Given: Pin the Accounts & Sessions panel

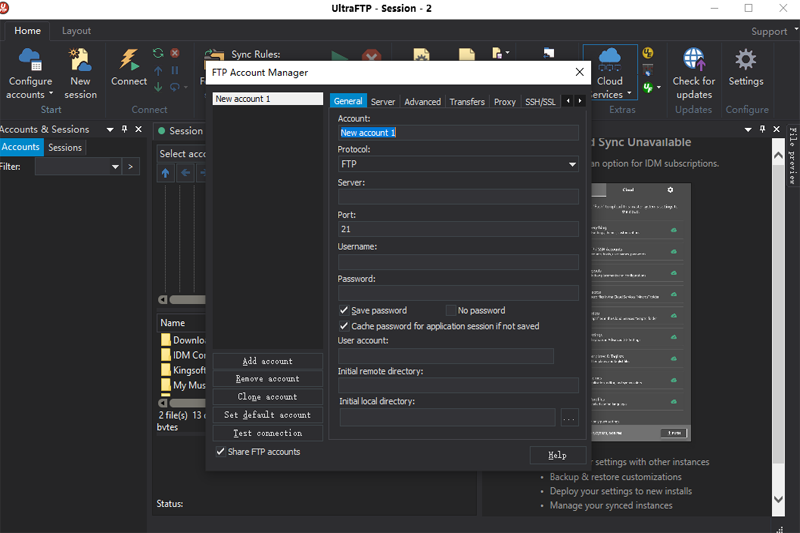Looking at the screenshot, I should coord(125,129).
